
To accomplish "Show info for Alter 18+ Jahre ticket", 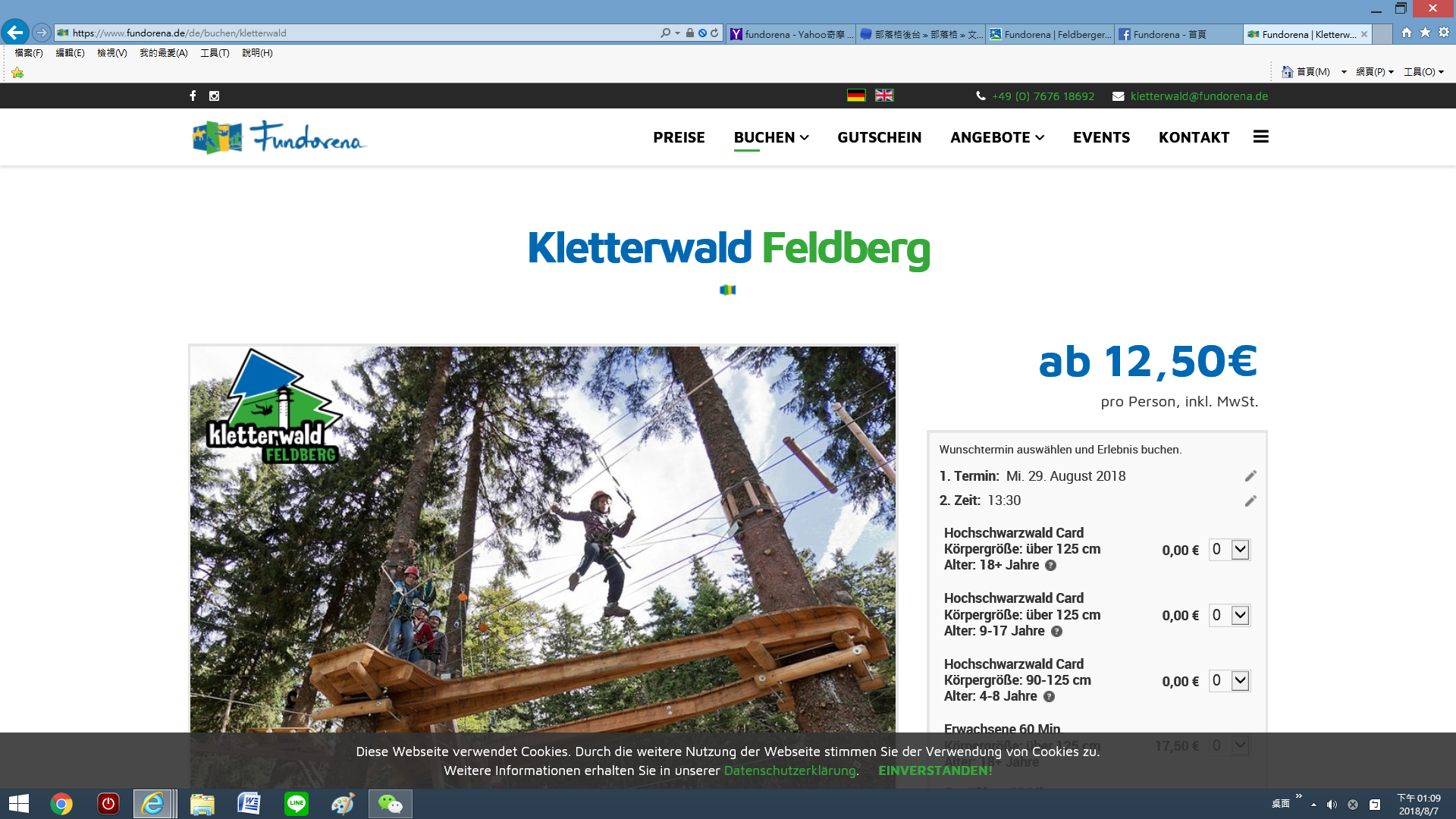I will [x=1050, y=566].
